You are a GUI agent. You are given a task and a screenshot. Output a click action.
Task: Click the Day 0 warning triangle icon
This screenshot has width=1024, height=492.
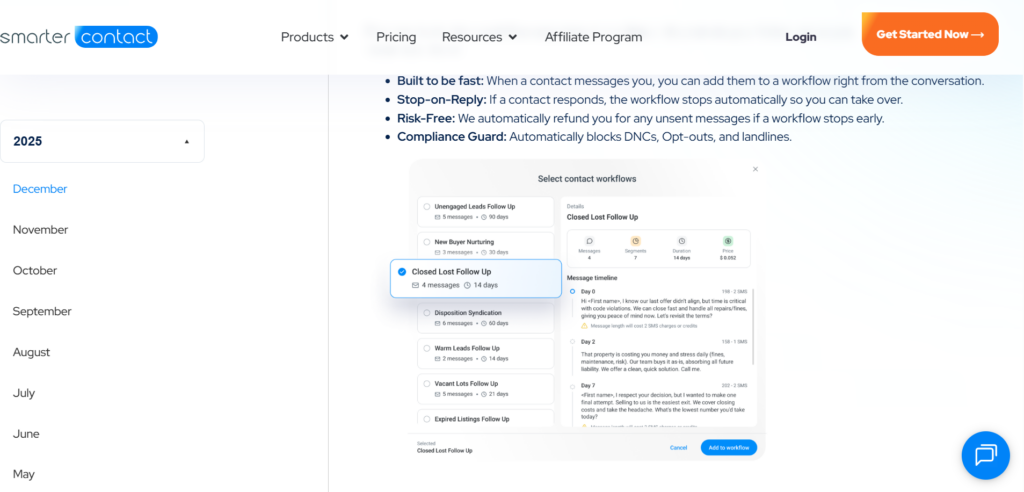(584, 325)
